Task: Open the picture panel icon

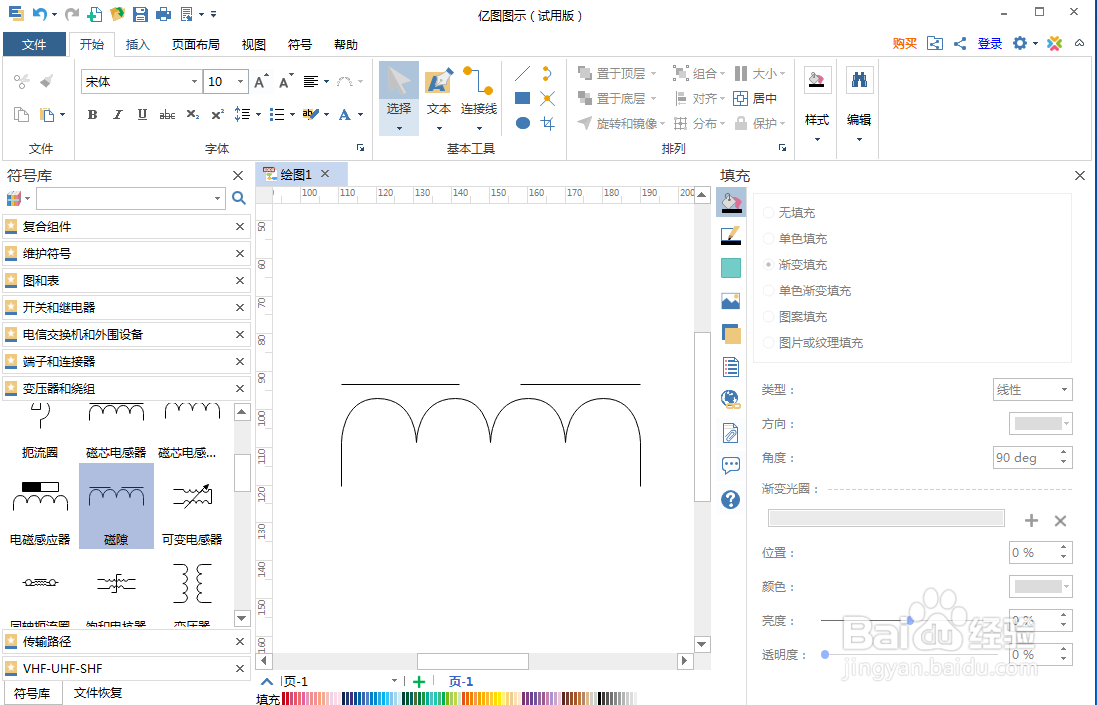Action: tap(730, 301)
